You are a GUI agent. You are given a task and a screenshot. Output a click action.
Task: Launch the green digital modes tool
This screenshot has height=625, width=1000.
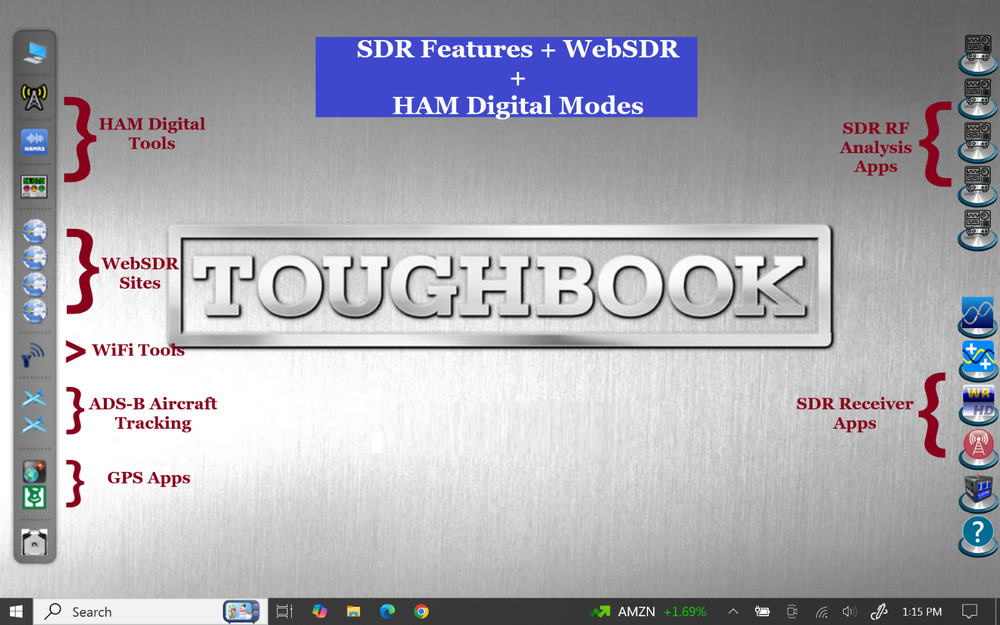pyautogui.click(x=34, y=186)
